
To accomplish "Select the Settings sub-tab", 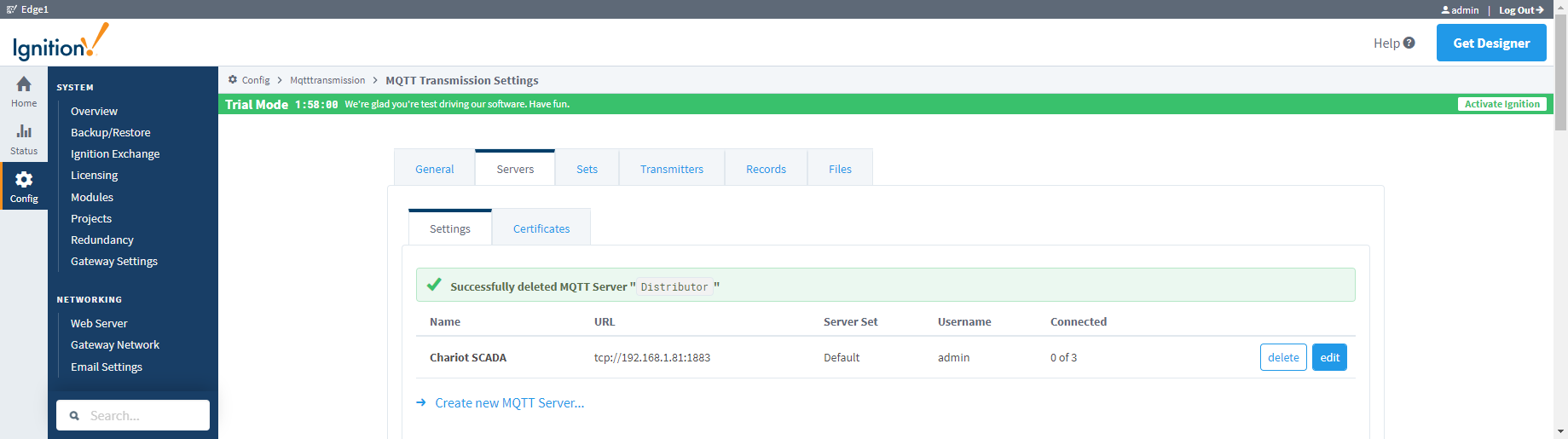I will 450,228.
